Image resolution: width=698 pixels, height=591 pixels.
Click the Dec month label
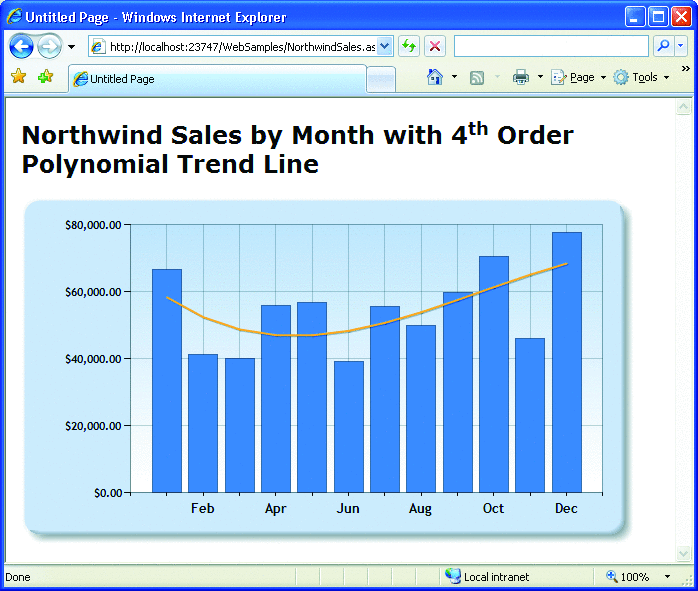point(566,508)
